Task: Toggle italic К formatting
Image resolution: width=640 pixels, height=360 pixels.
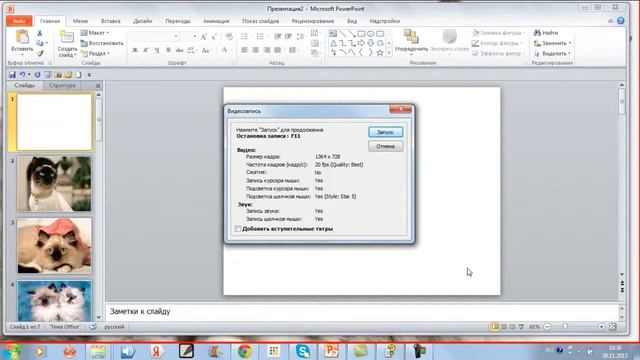Action: tap(146, 50)
